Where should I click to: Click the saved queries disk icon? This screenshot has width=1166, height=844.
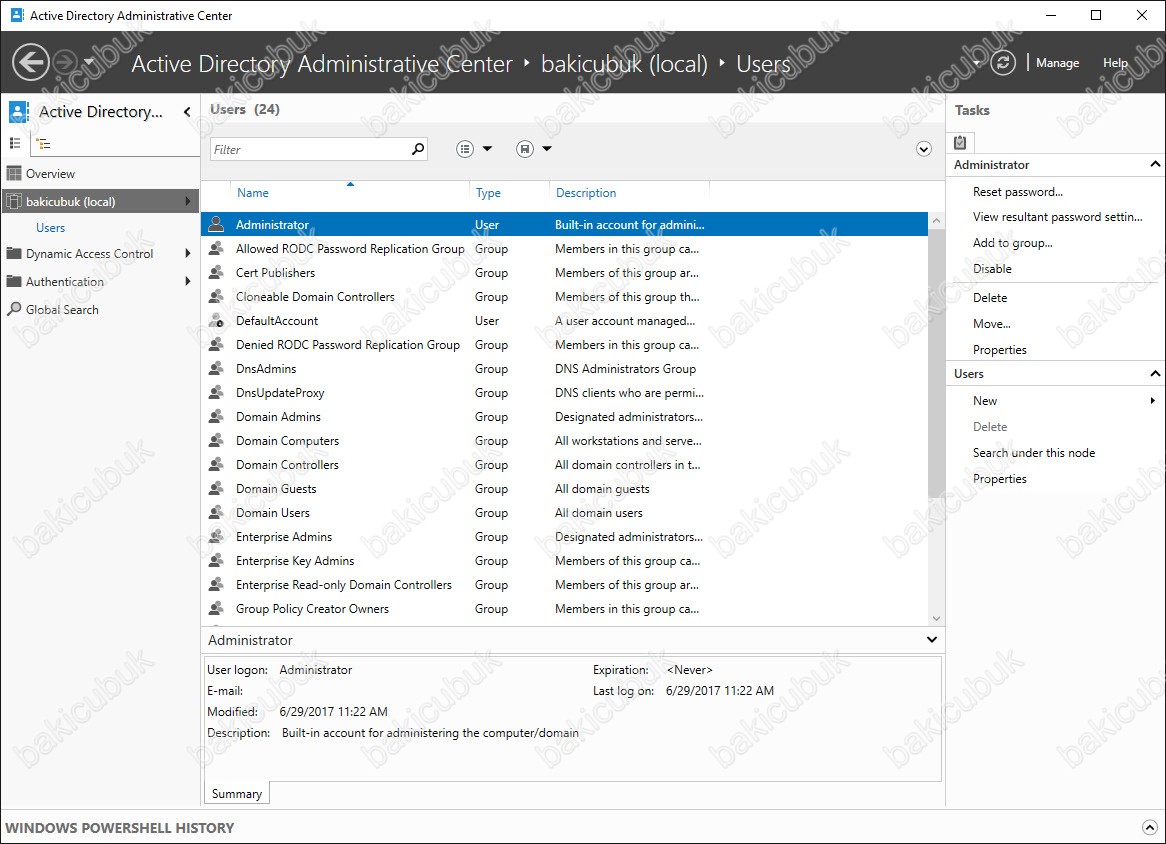click(524, 149)
